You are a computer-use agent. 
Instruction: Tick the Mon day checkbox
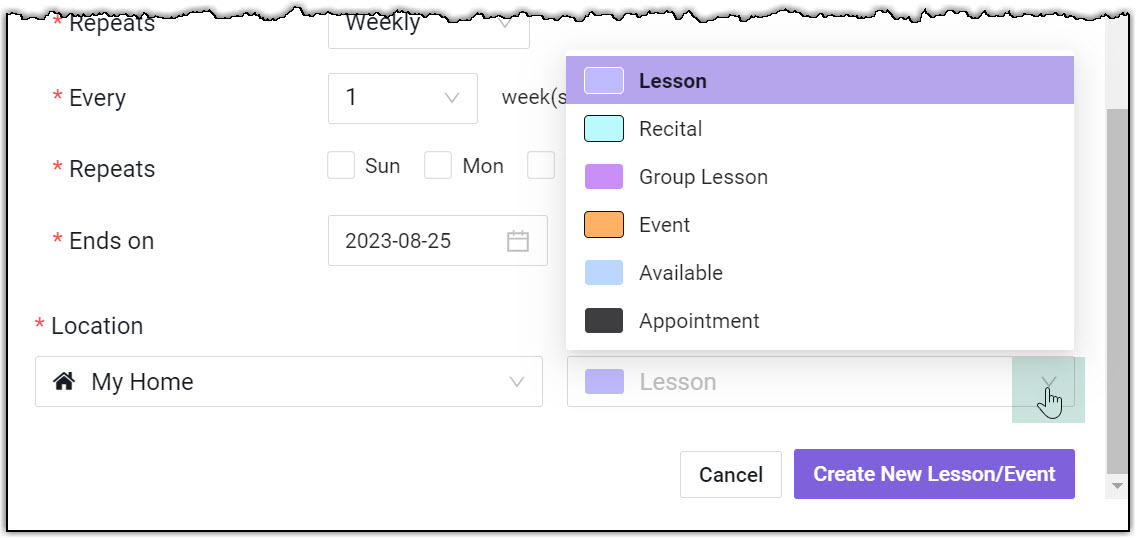click(438, 166)
